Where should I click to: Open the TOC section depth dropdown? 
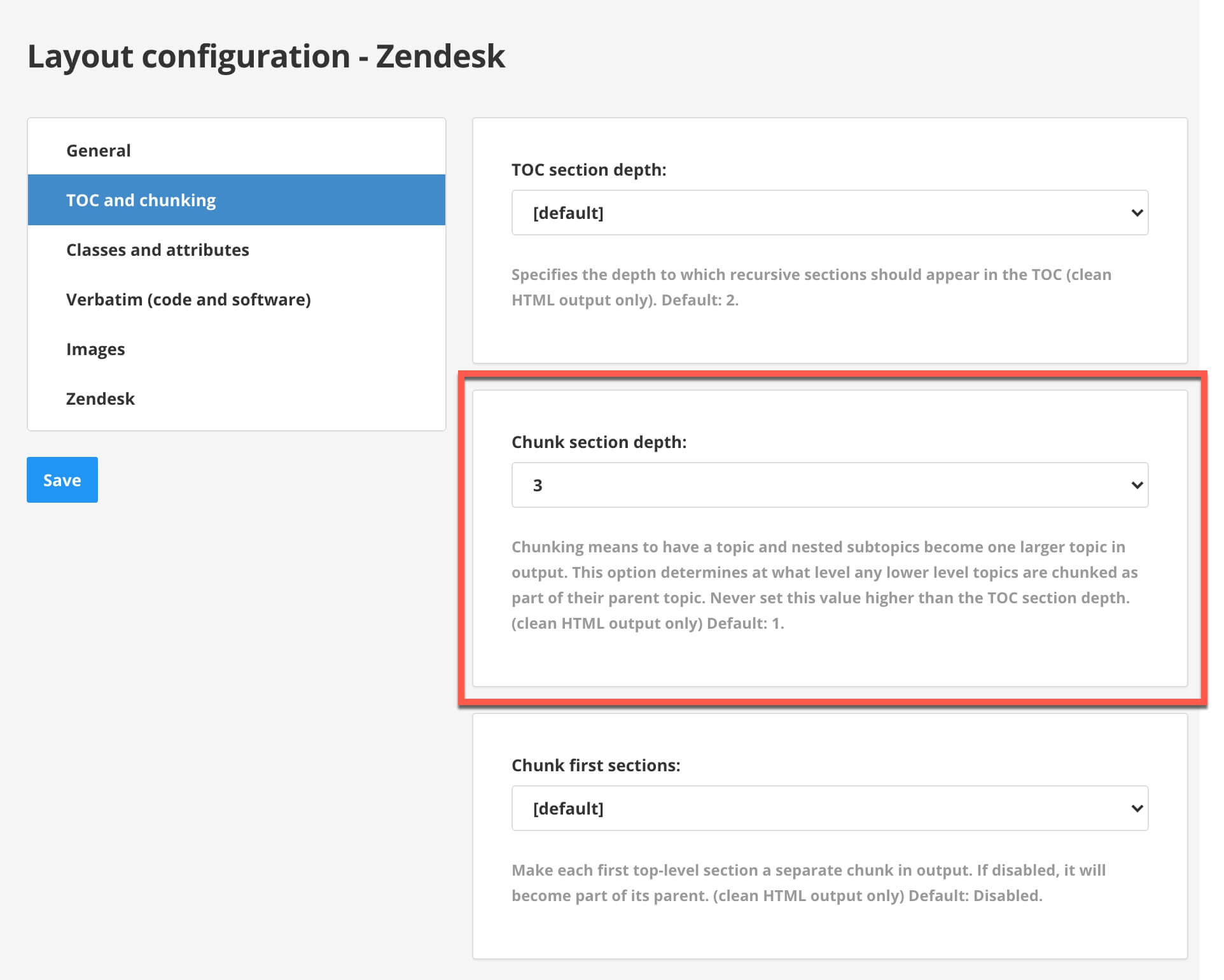tap(827, 213)
